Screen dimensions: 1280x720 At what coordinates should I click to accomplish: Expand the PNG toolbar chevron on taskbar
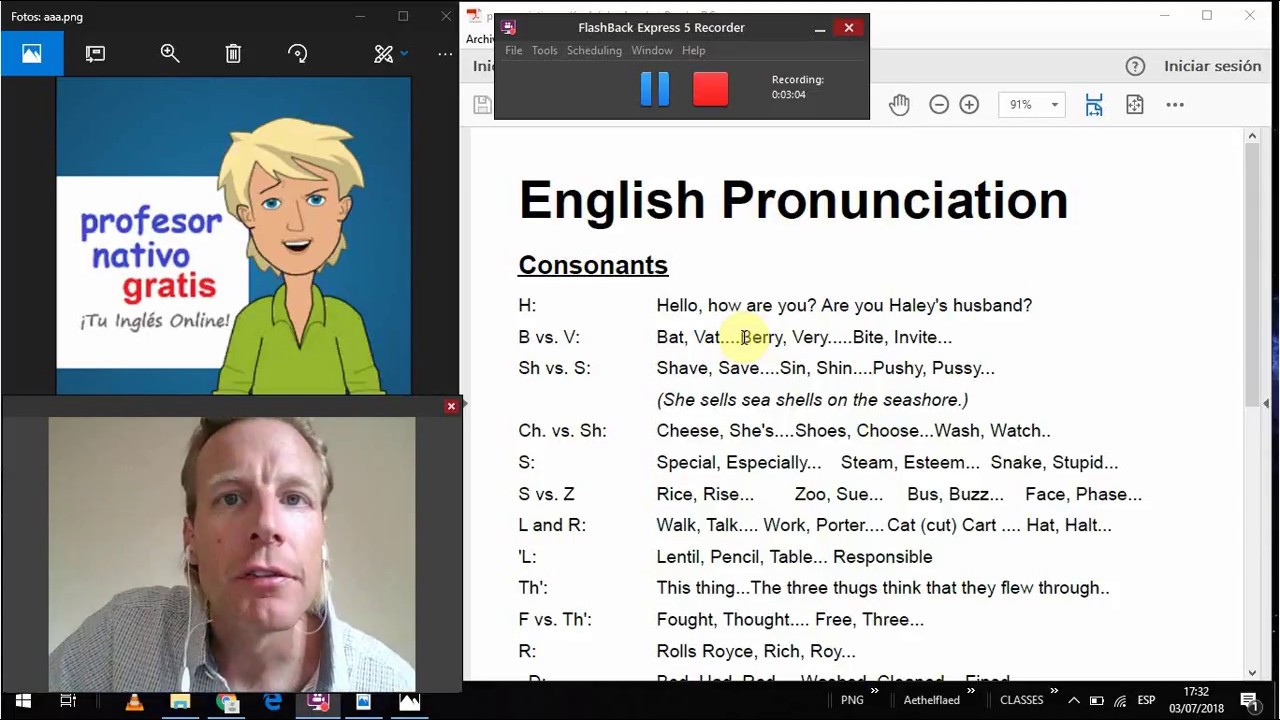[875, 691]
